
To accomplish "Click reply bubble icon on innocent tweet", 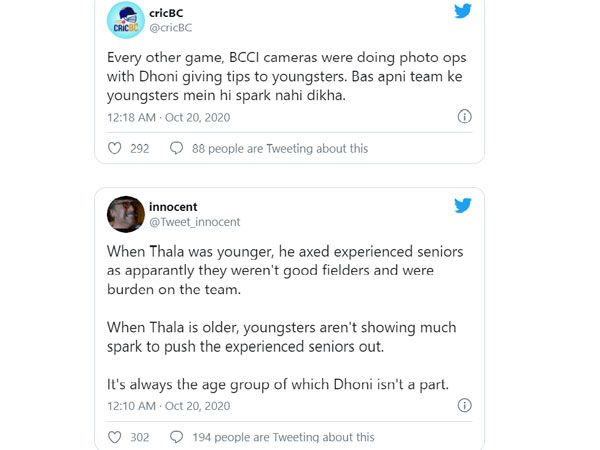I will tap(177, 437).
